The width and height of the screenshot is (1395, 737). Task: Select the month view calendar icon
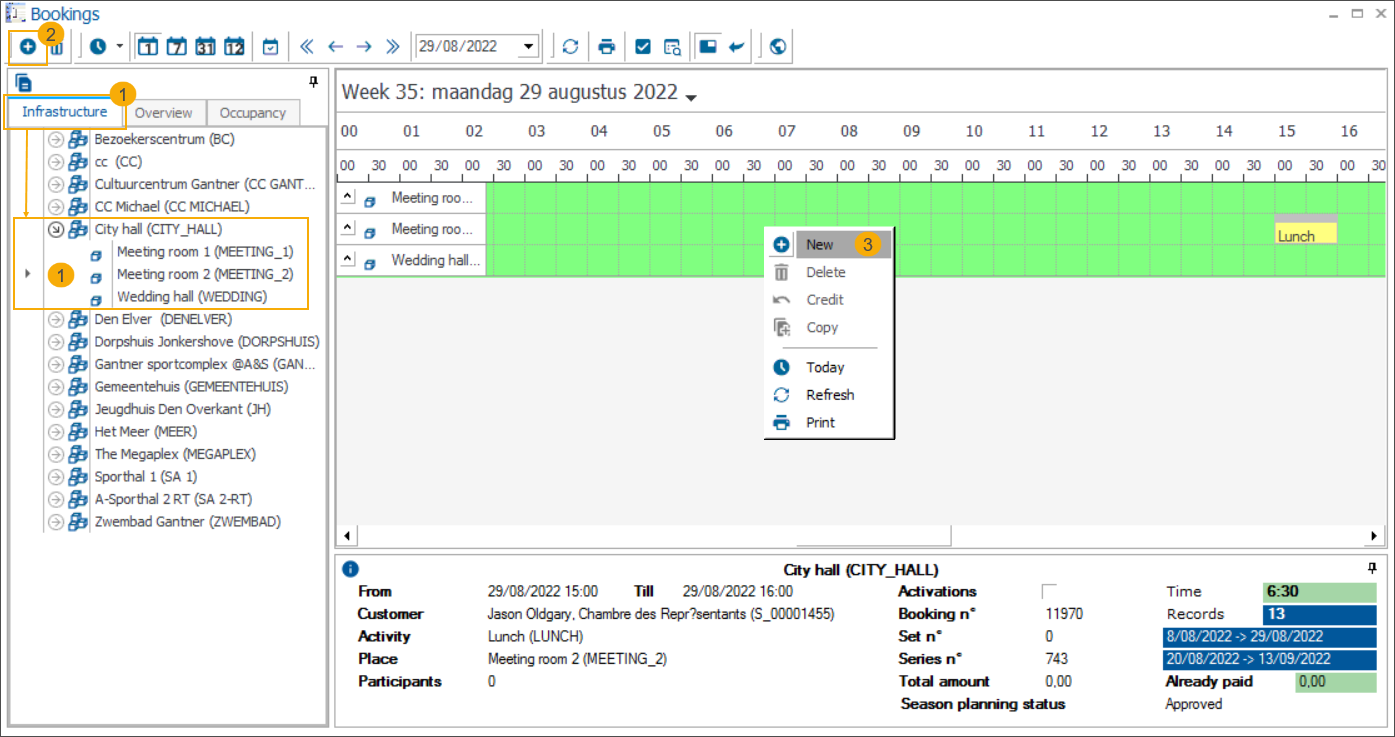[x=205, y=45]
